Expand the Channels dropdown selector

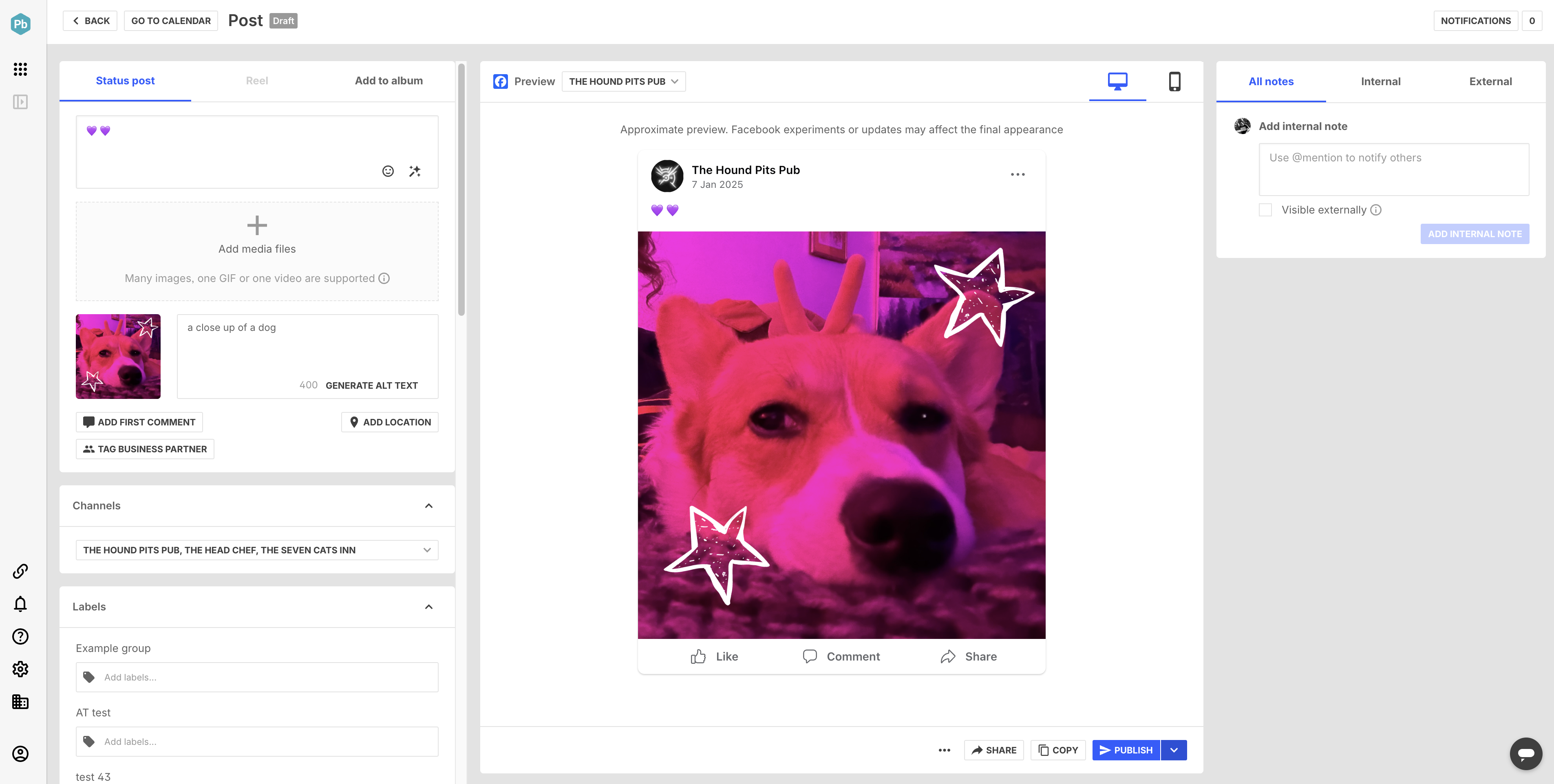tap(426, 549)
